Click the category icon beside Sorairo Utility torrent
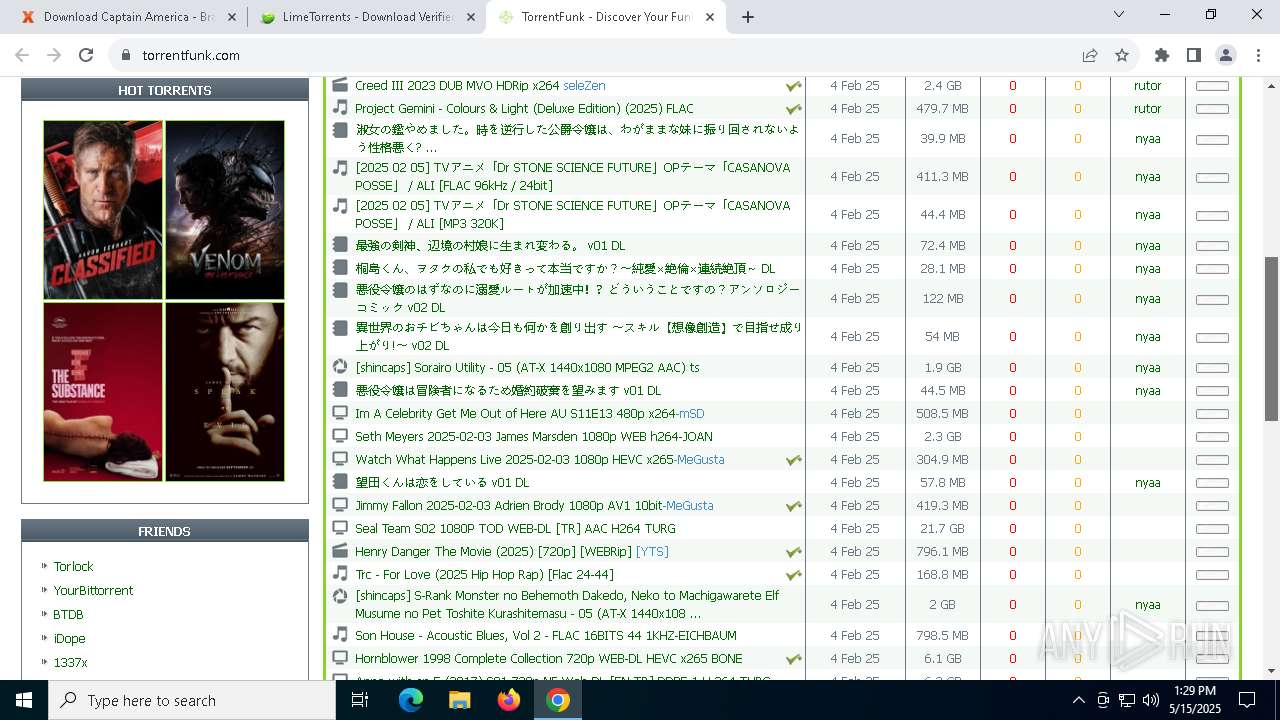Viewport: 1280px width, 720px height. (x=340, y=367)
